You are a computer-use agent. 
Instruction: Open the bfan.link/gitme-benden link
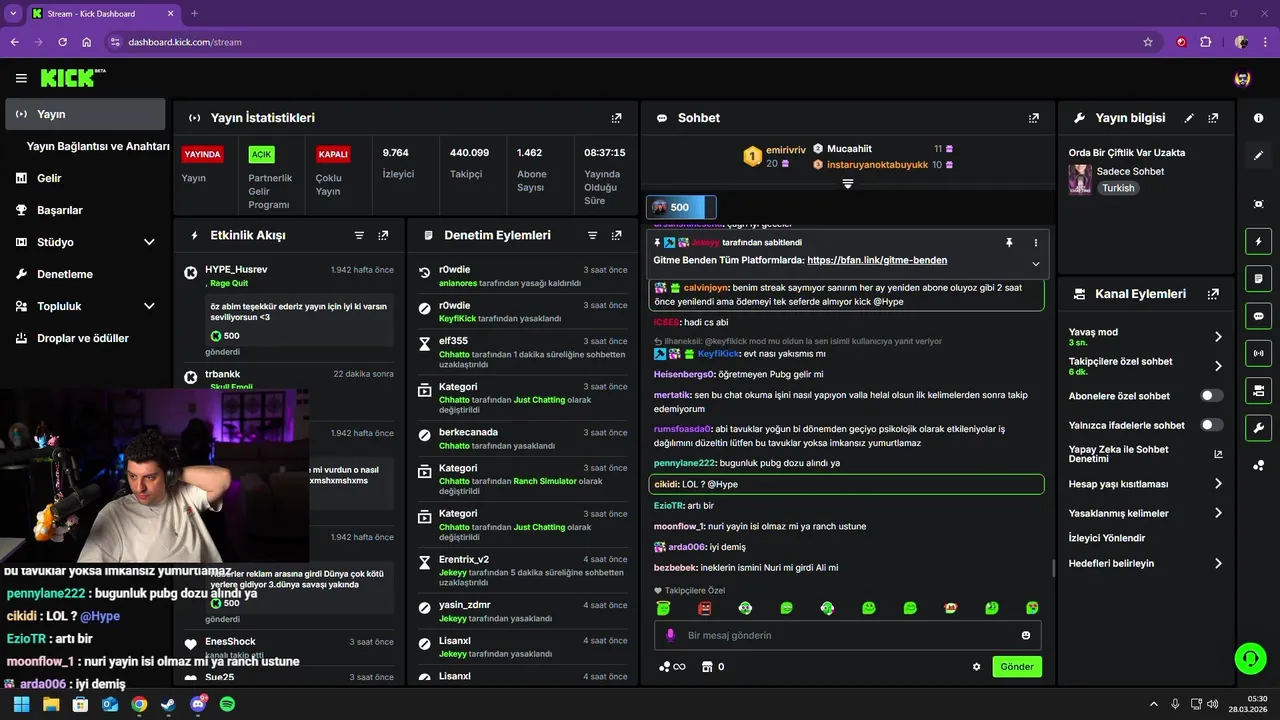pyautogui.click(x=877, y=260)
